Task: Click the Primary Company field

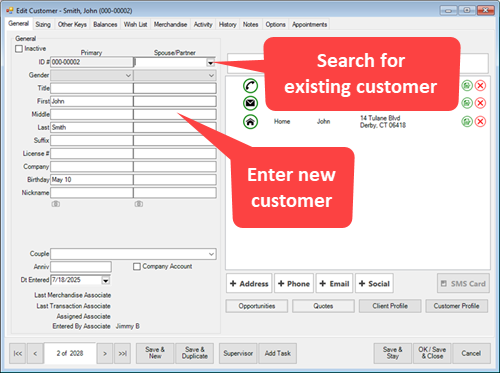Action: tap(91, 167)
